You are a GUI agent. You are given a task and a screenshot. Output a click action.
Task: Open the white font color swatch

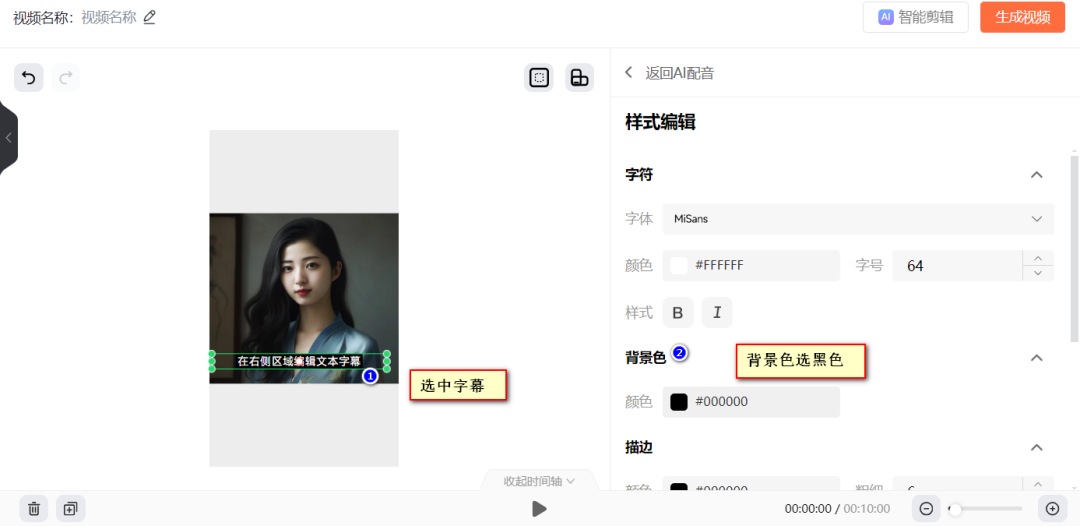[679, 266]
